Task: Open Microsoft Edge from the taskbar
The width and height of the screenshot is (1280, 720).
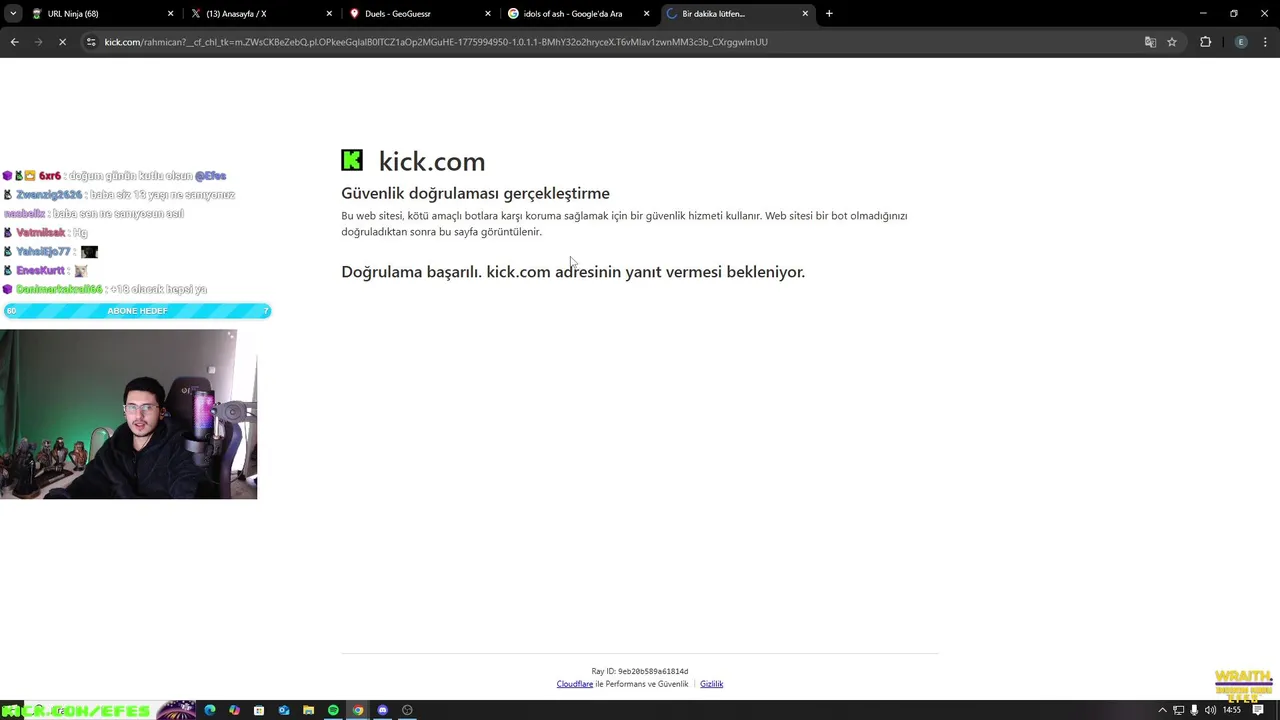Action: (x=210, y=710)
